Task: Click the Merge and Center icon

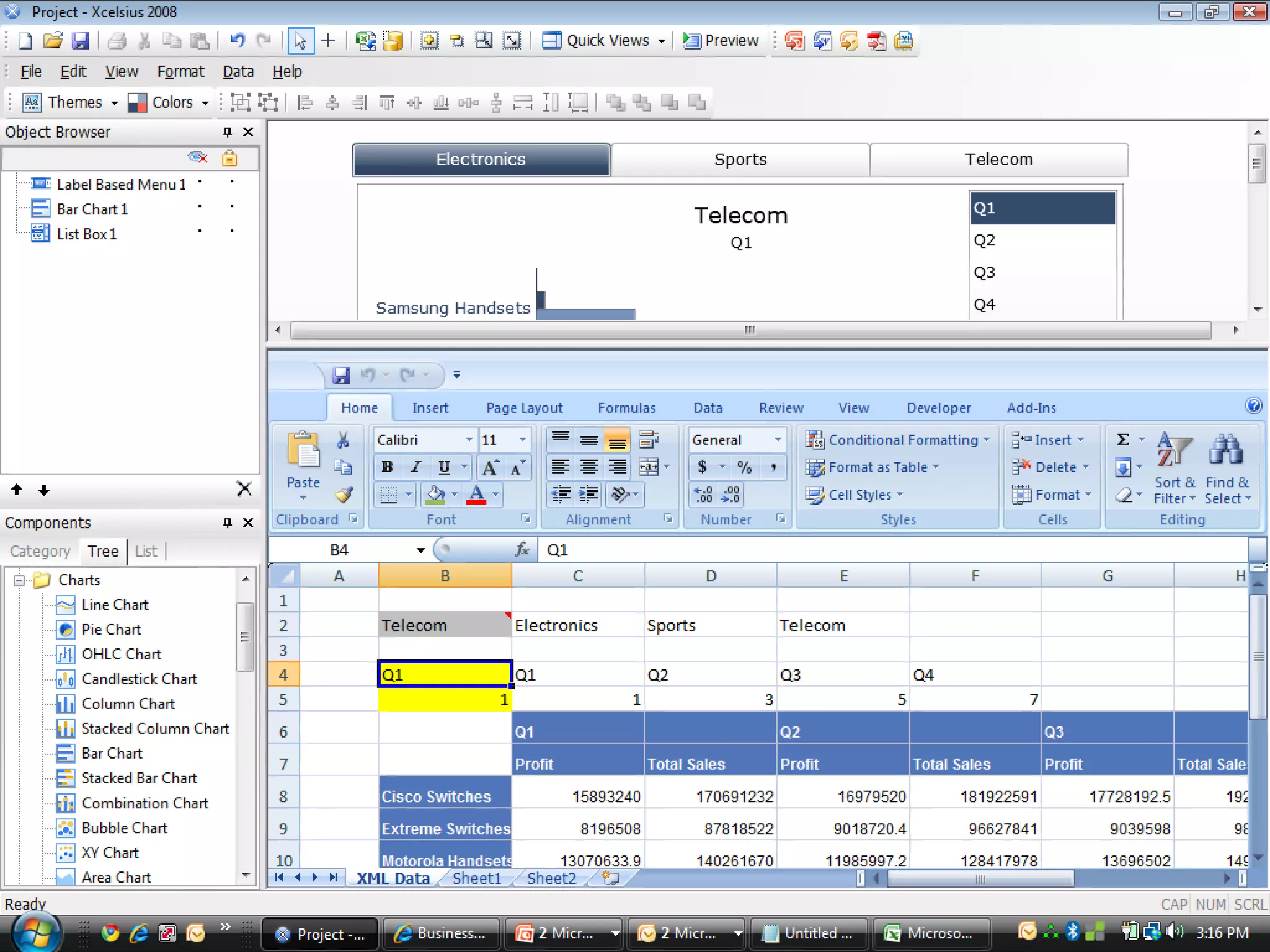Action: (x=649, y=467)
